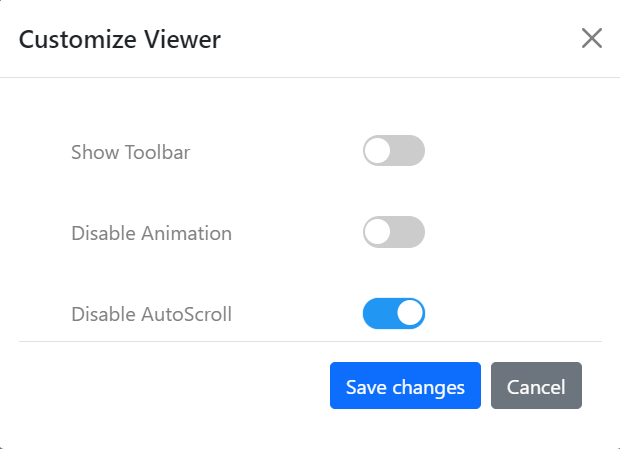Dismiss the dialog using Cancel
The height and width of the screenshot is (449, 620).
pyautogui.click(x=536, y=387)
